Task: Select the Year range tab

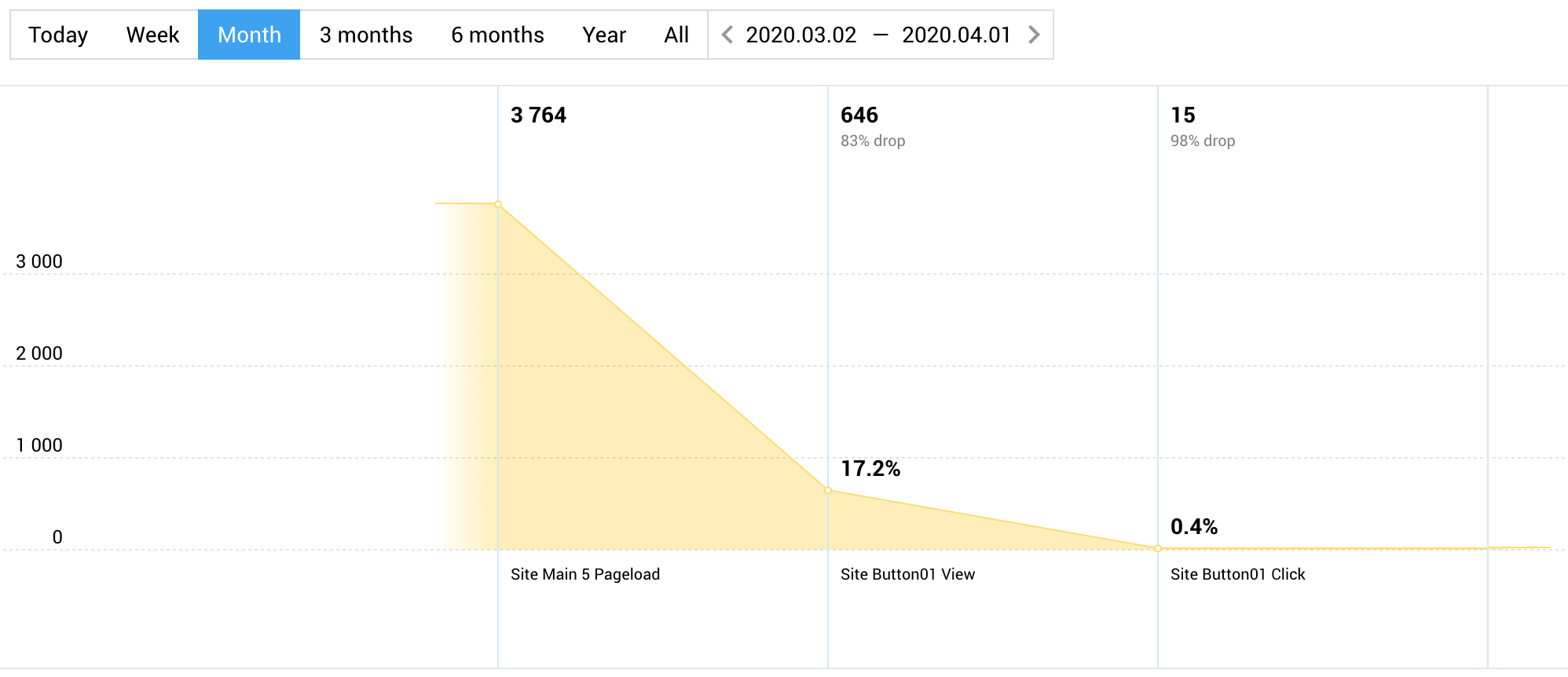Action: click(604, 35)
